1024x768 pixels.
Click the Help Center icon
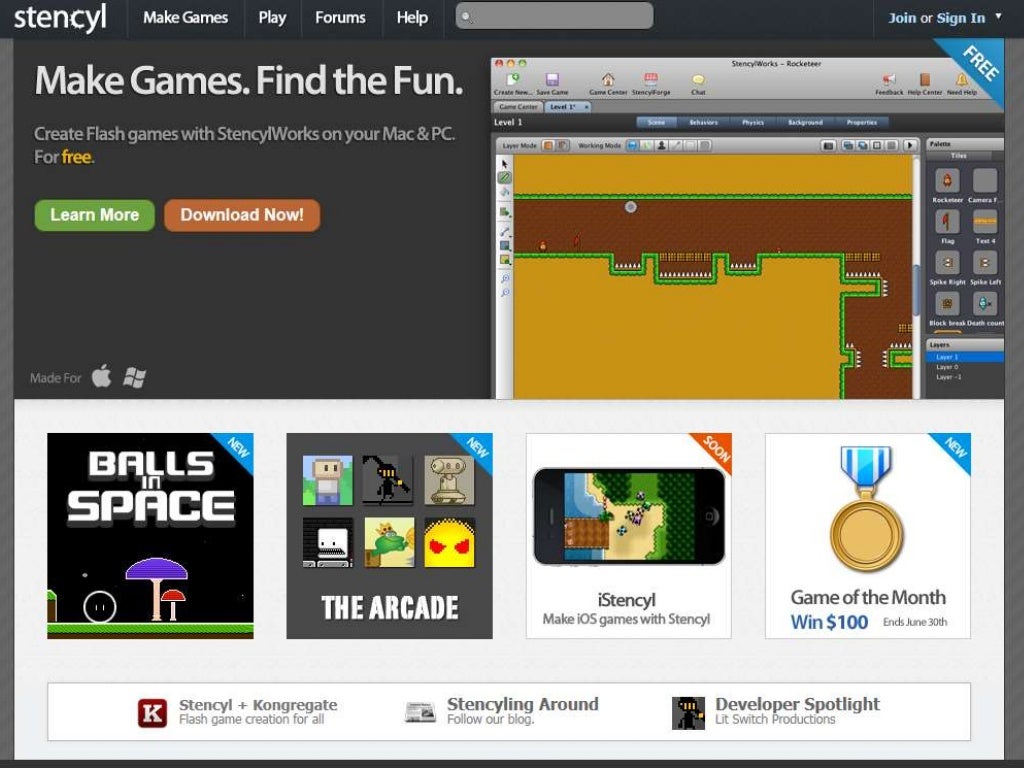click(925, 80)
